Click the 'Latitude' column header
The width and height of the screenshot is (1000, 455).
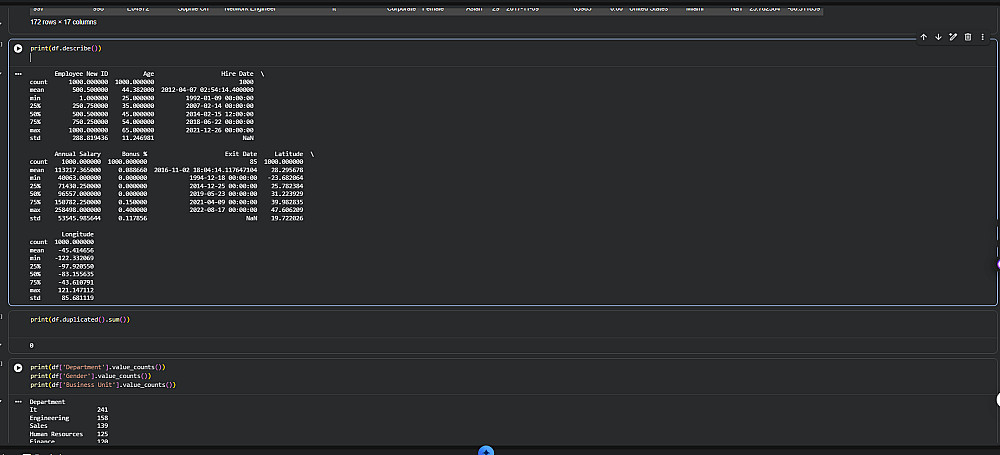pyautogui.click(x=289, y=154)
